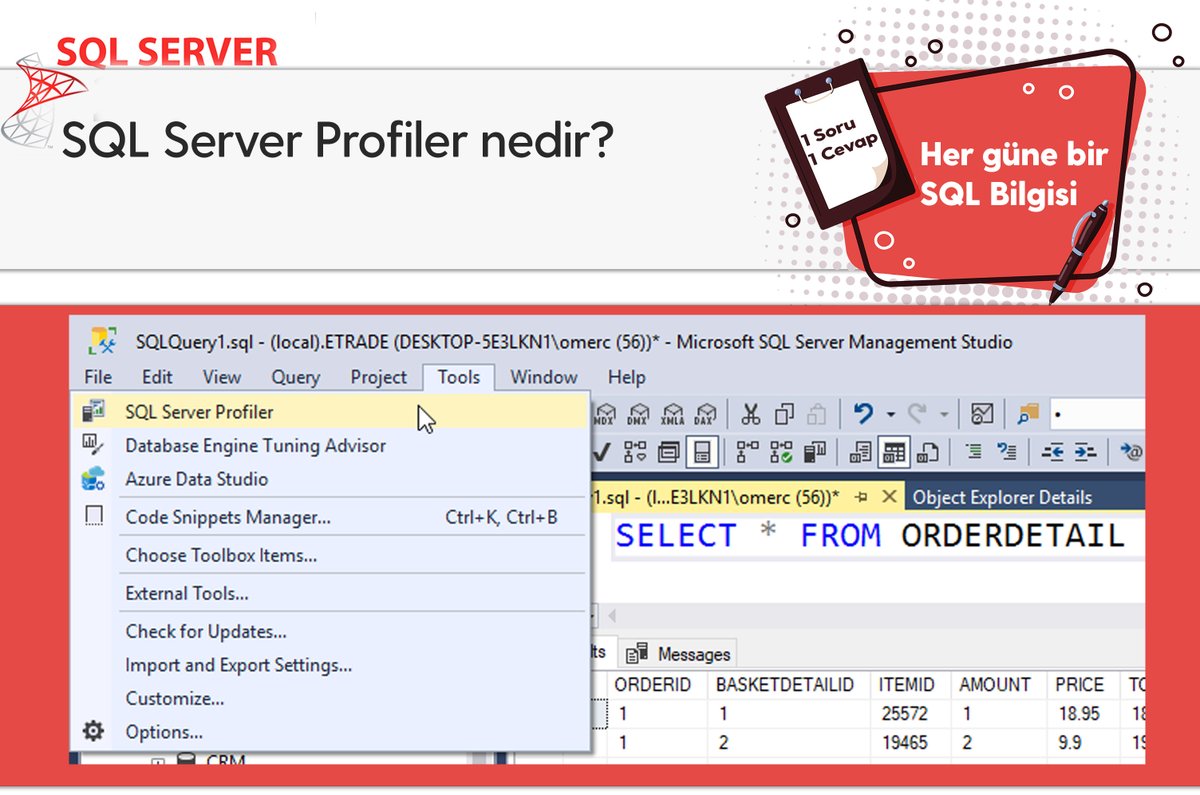The width and height of the screenshot is (1200, 795).
Task: Display the Estimated Execution Plan
Action: coord(634,453)
